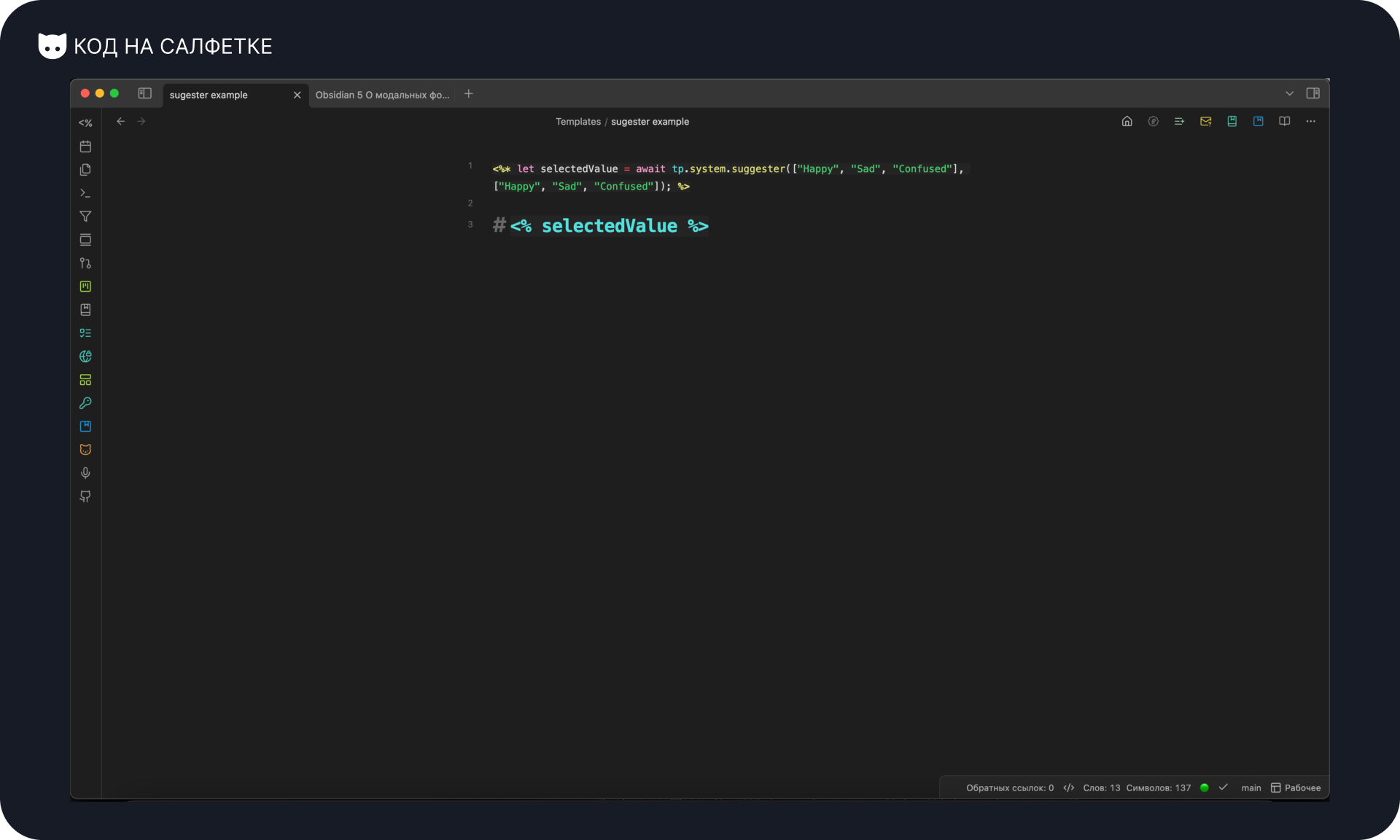Click the selectedValue heading in editor

coord(601,226)
